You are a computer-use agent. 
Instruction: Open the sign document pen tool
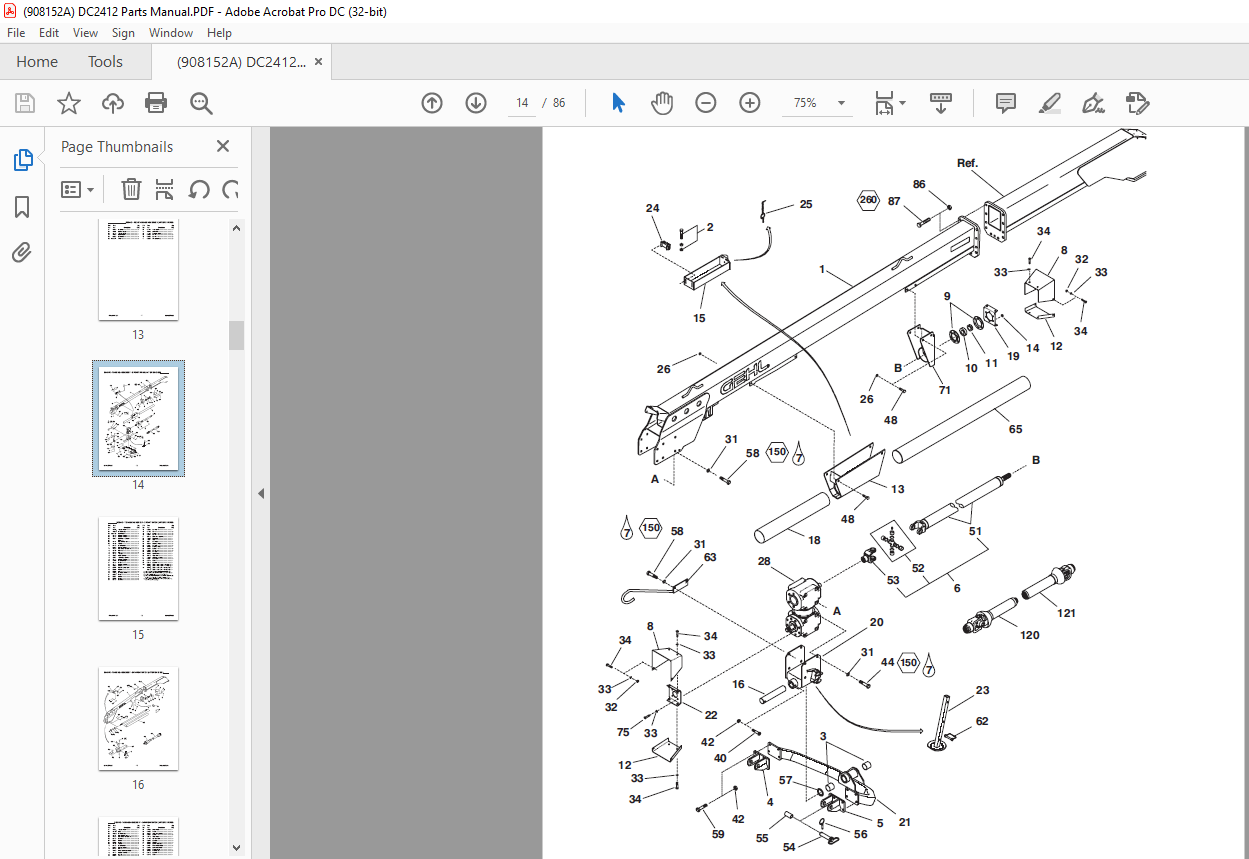(1093, 103)
